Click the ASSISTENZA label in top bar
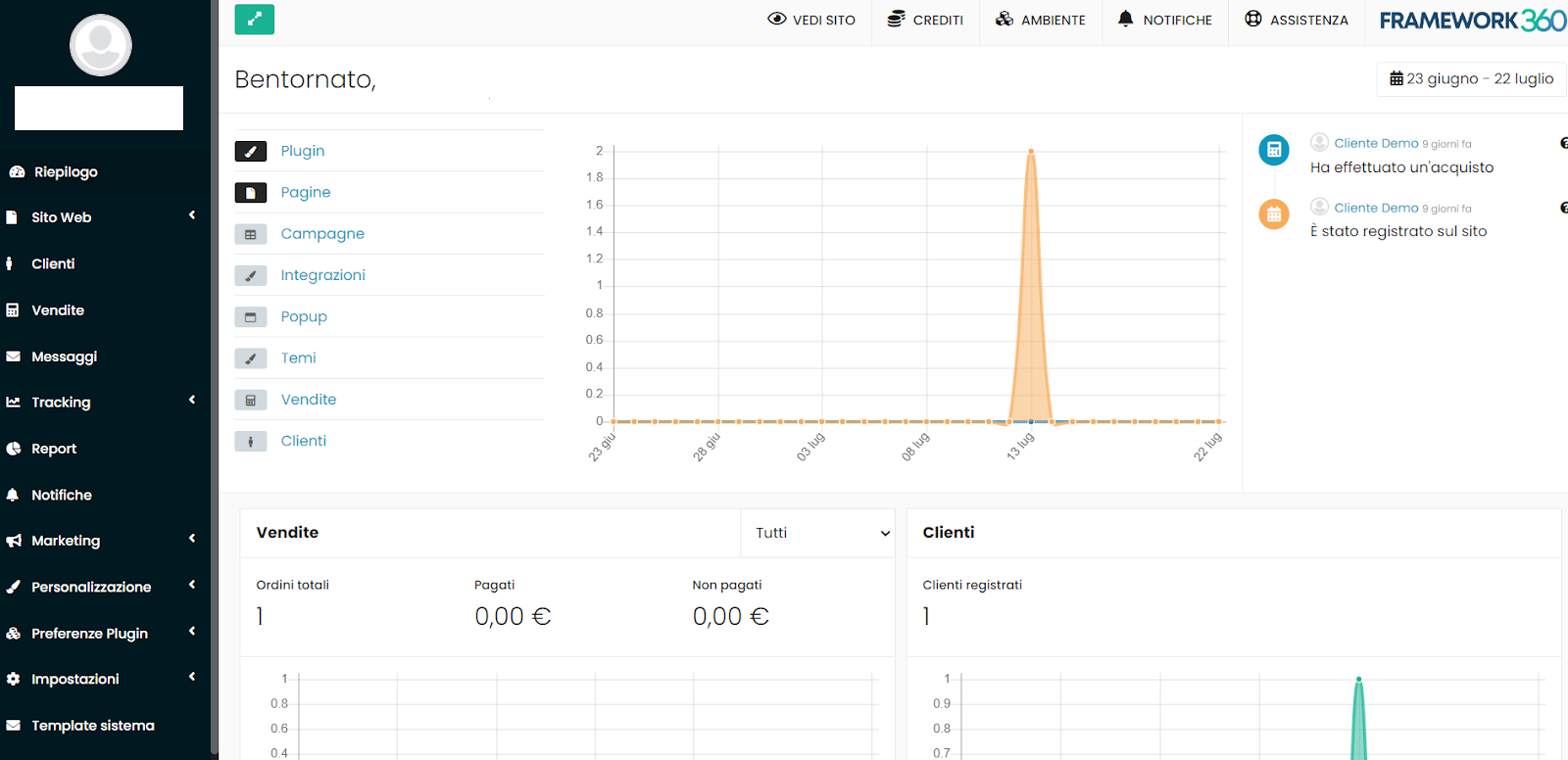 coord(1309,20)
